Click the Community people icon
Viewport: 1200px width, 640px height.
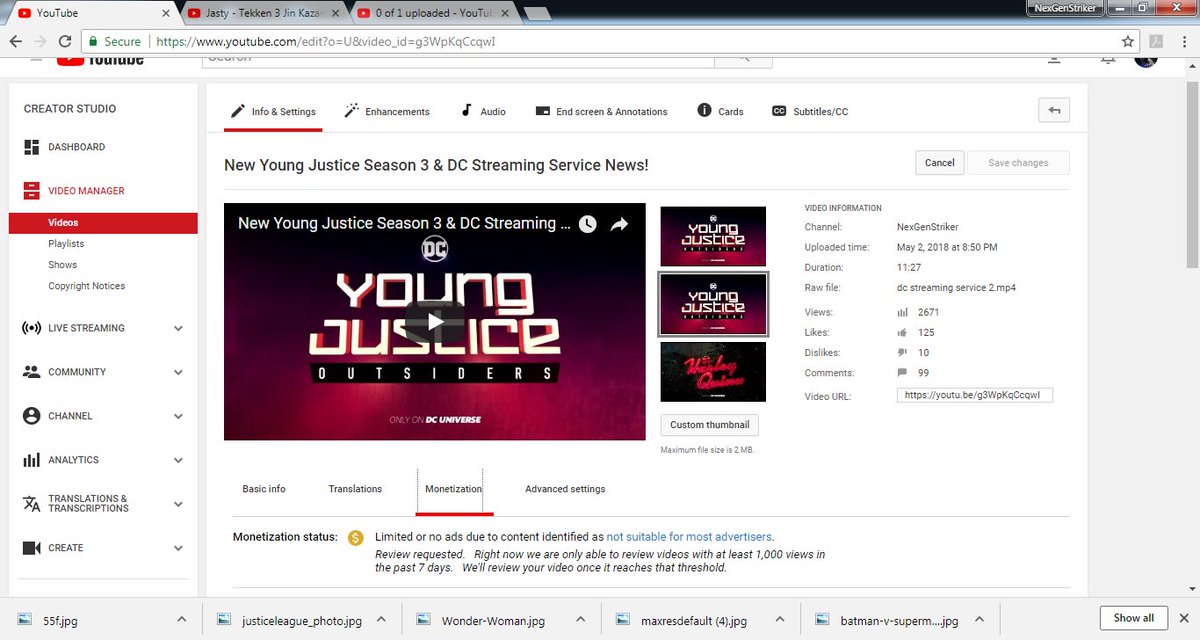click(31, 372)
